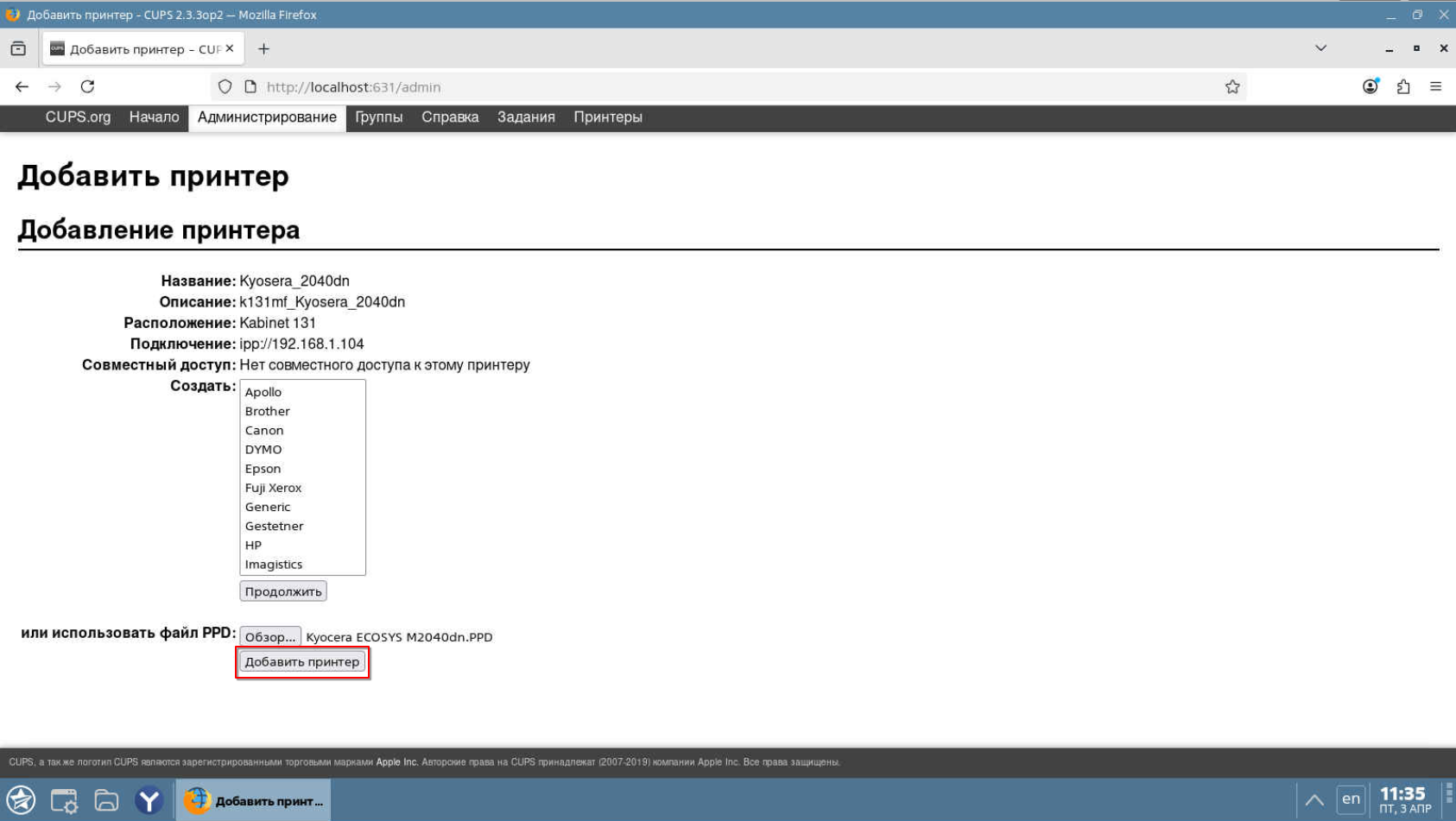Go to the Задания tab
Viewport: 1456px width, 821px height.
tap(525, 117)
